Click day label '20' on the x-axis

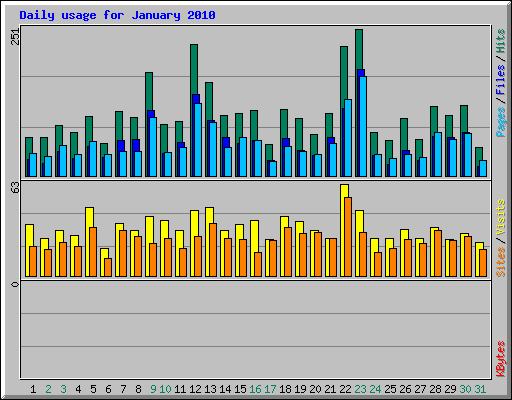pyautogui.click(x=315, y=389)
